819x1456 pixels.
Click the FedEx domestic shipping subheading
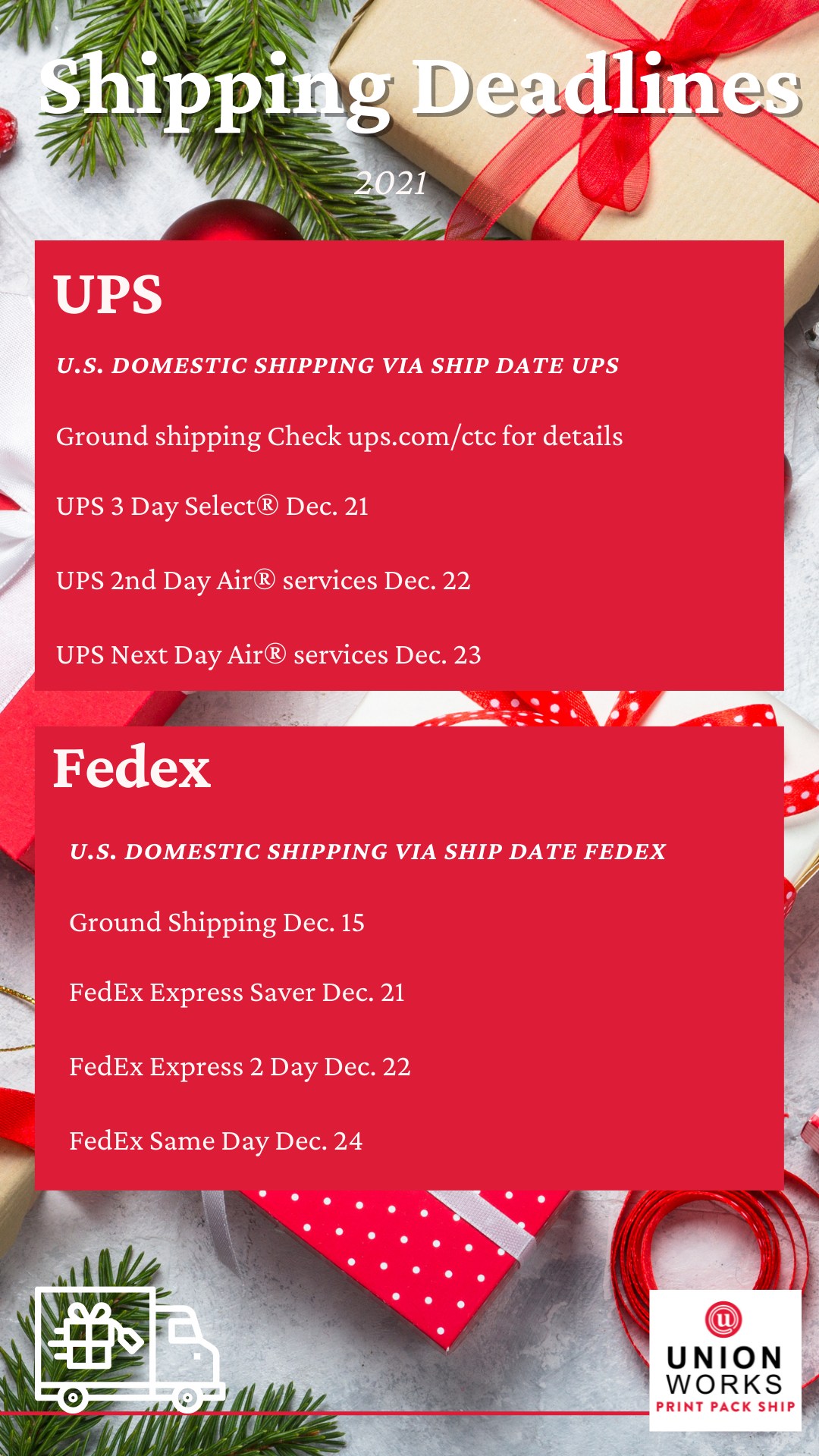pos(367,852)
